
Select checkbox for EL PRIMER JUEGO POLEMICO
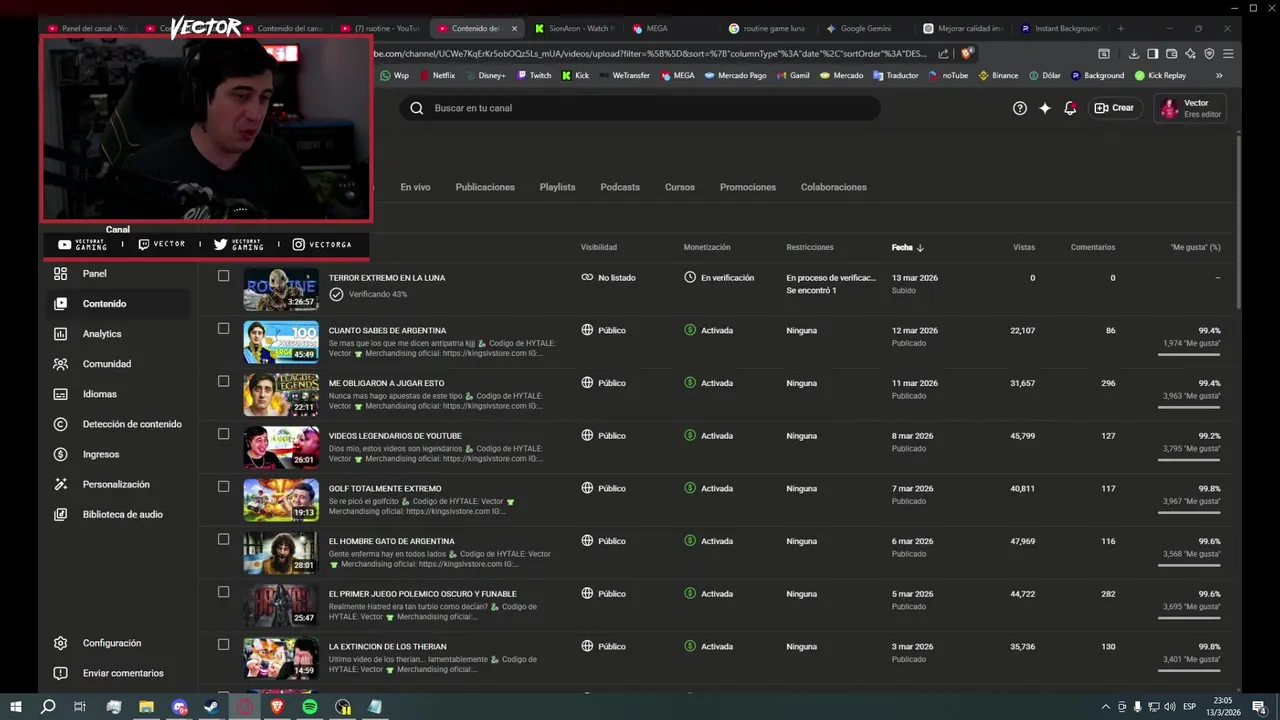pyautogui.click(x=223, y=592)
